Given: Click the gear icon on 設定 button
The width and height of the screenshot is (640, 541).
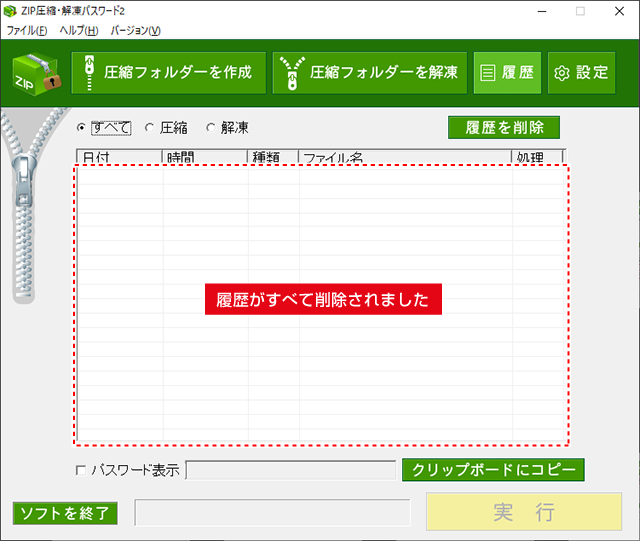Looking at the screenshot, I should coord(562,73).
